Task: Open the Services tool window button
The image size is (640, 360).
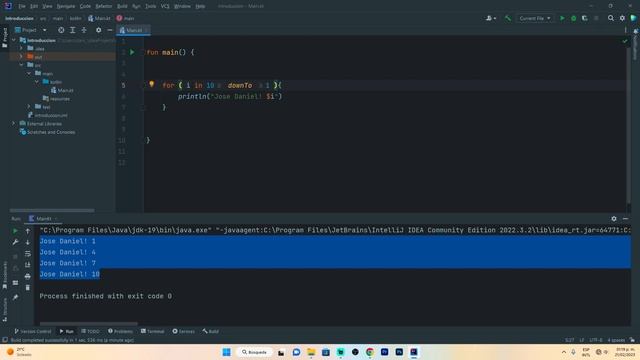Action: (x=184, y=331)
